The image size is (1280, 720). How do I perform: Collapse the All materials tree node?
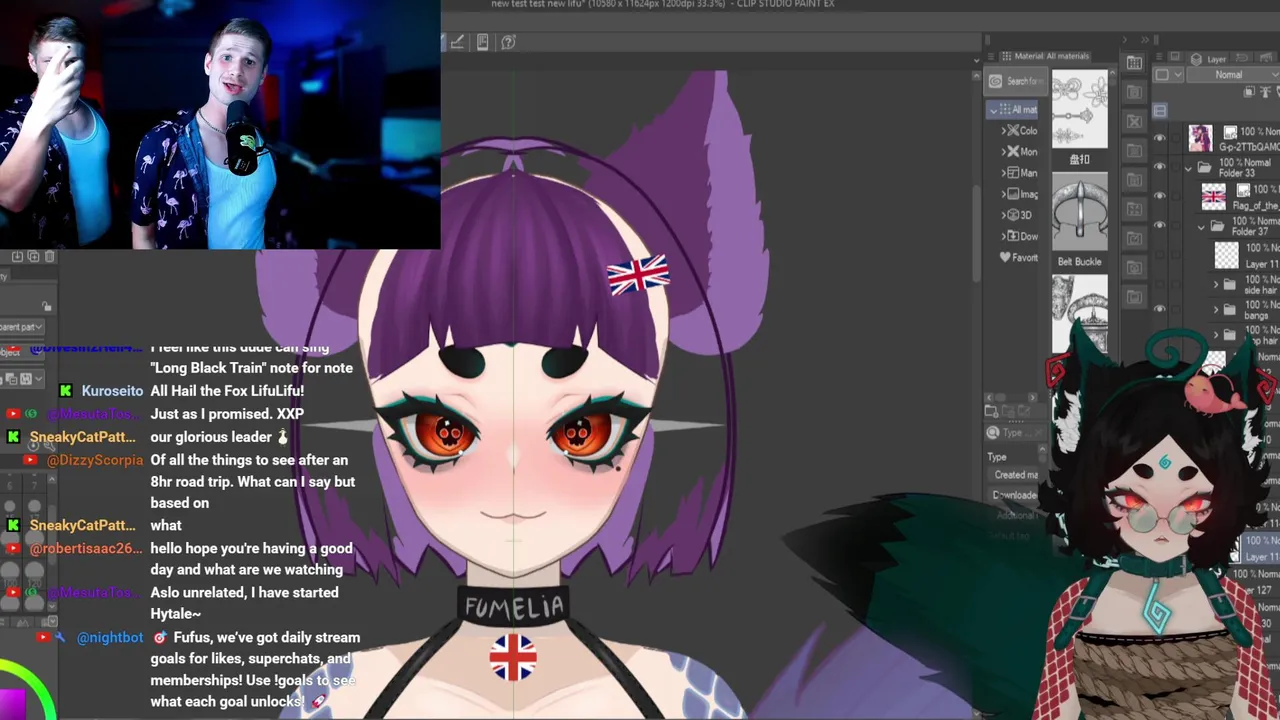click(x=993, y=109)
